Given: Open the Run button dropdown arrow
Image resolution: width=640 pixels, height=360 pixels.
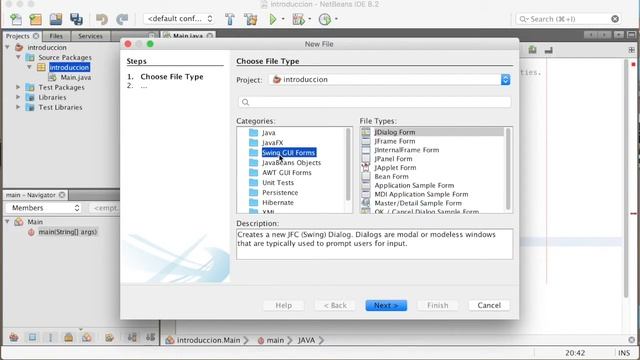Looking at the screenshot, I should coord(283,19).
